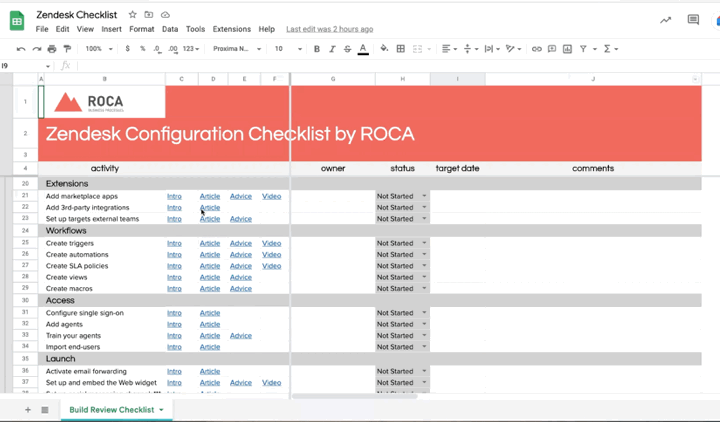The image size is (720, 422).
Task: Click the Add sheet plus button
Action: click(28, 410)
